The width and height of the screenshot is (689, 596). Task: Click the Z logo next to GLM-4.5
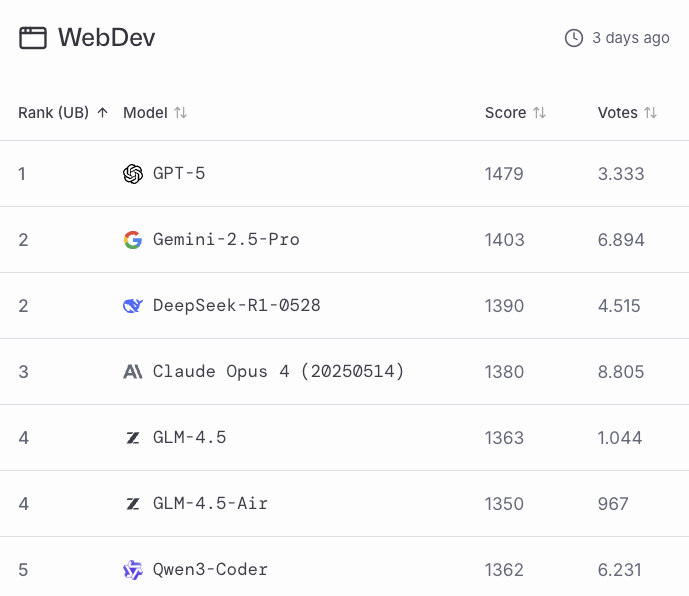[133, 438]
